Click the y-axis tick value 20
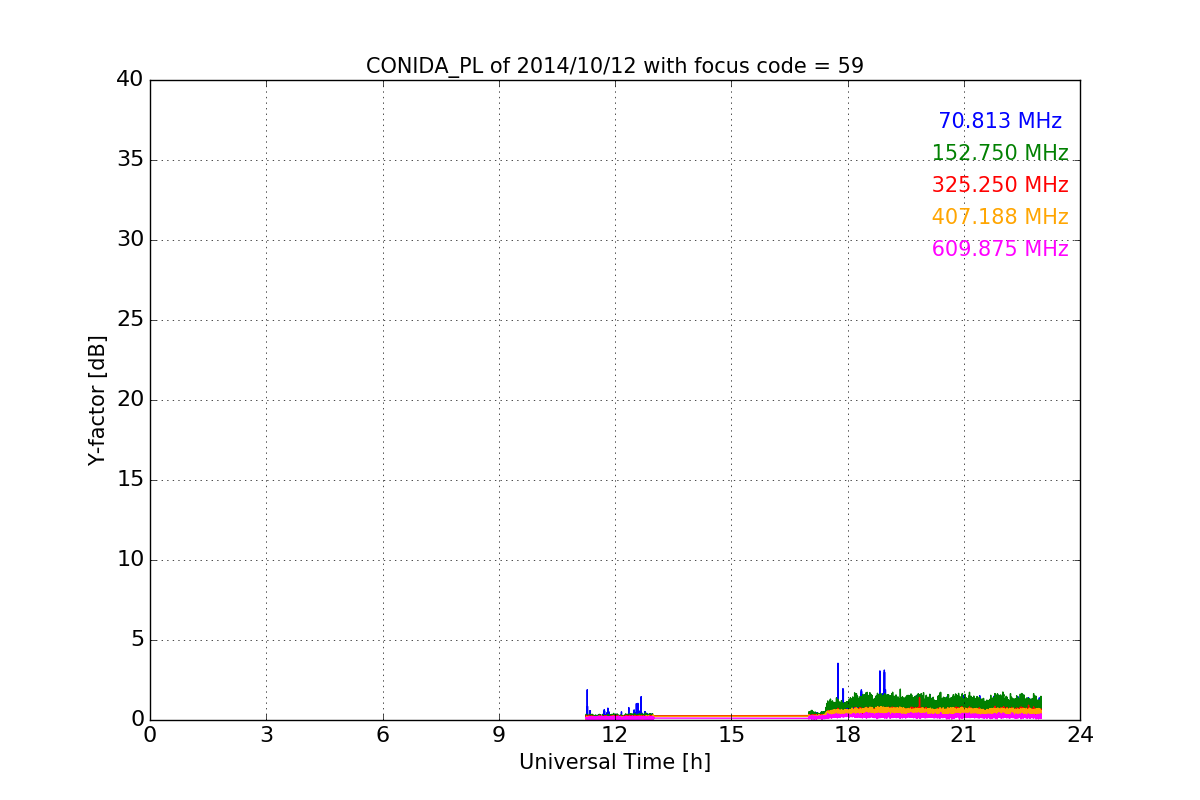The height and width of the screenshot is (800, 1200). [x=130, y=399]
